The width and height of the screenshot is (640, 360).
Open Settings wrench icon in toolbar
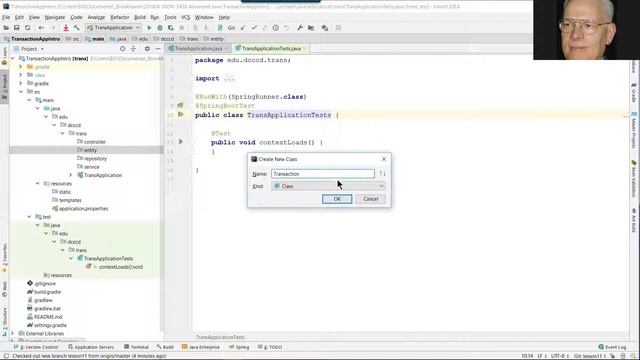[x=300, y=28]
